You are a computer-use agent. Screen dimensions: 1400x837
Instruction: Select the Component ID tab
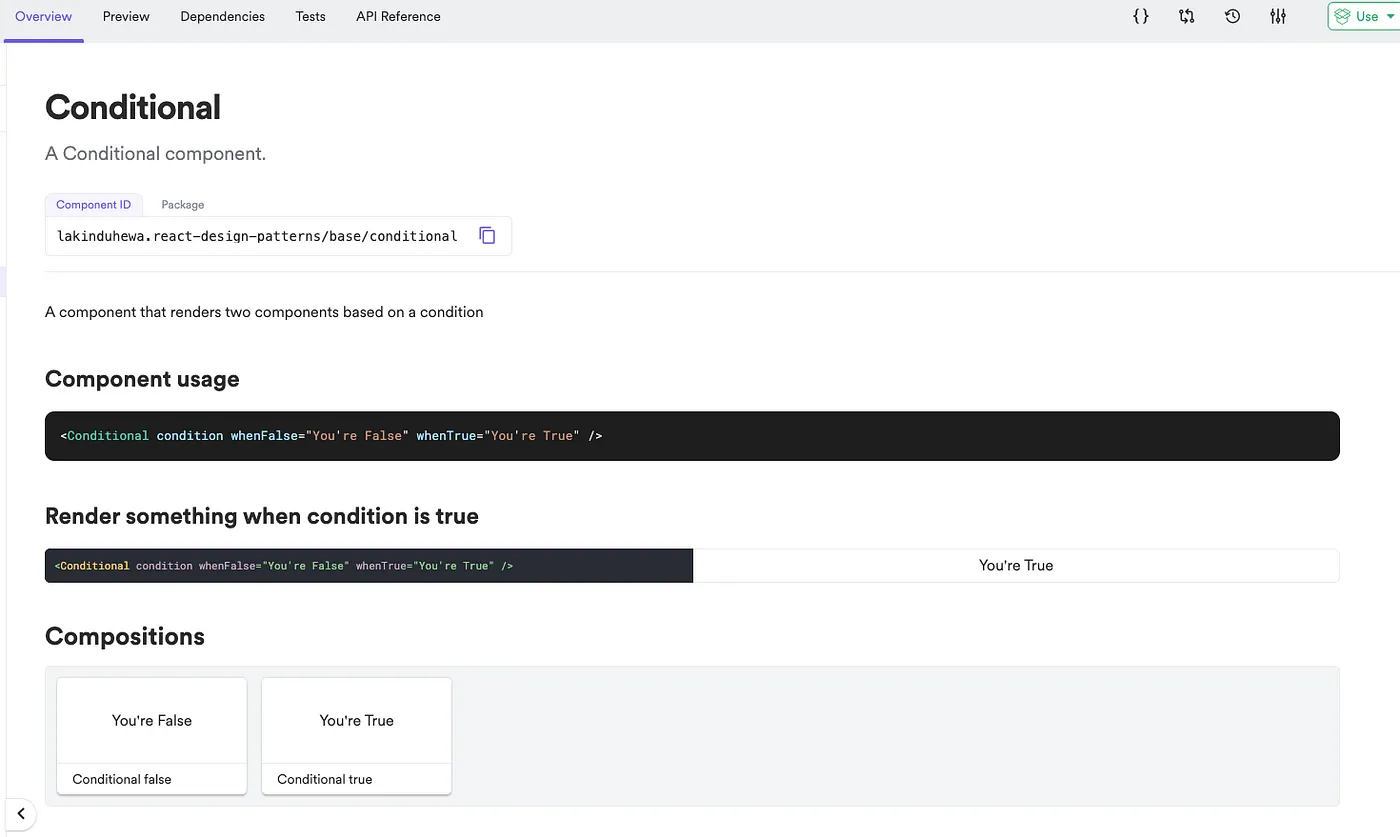coord(93,205)
